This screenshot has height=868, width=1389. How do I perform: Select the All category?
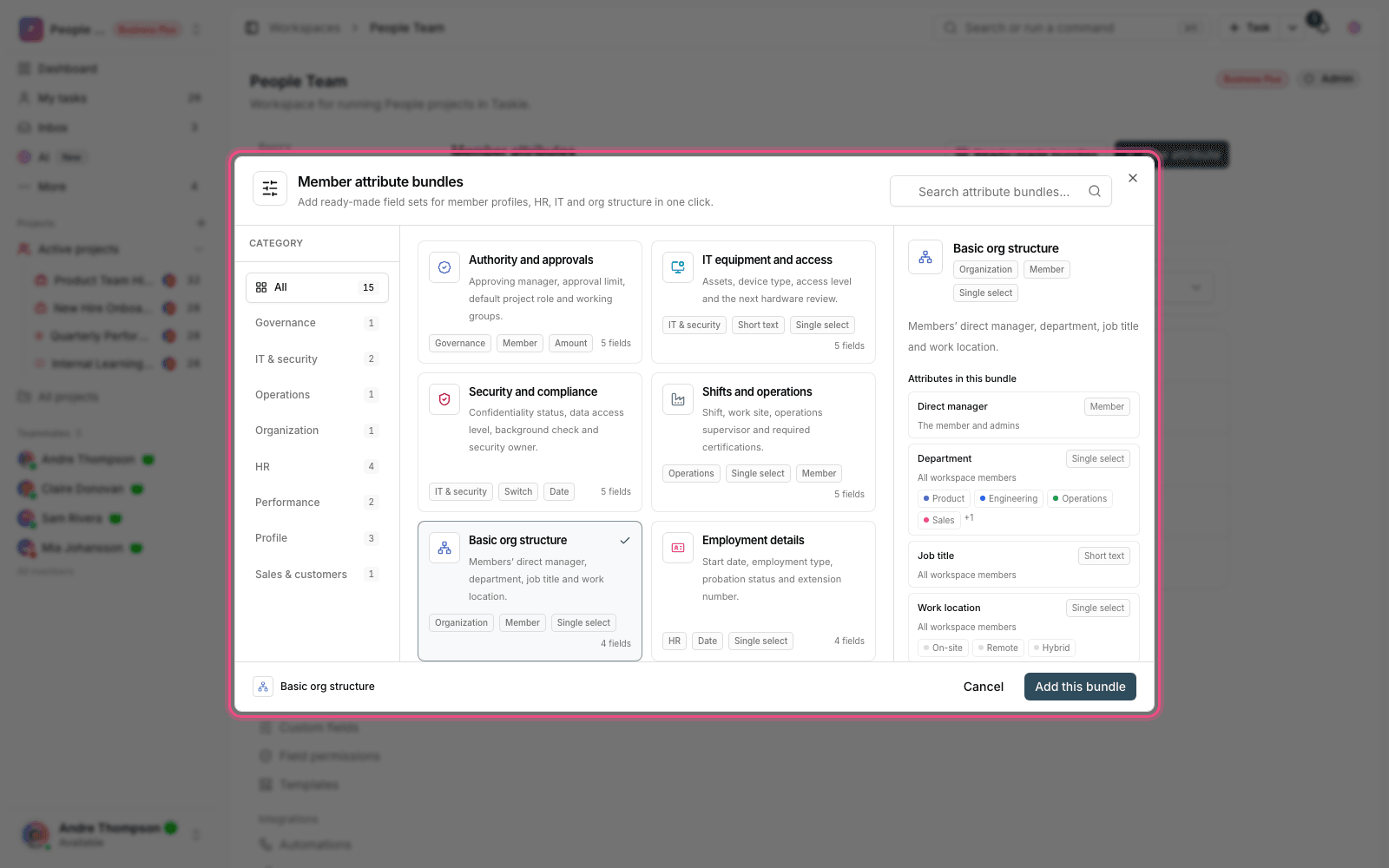point(317,287)
